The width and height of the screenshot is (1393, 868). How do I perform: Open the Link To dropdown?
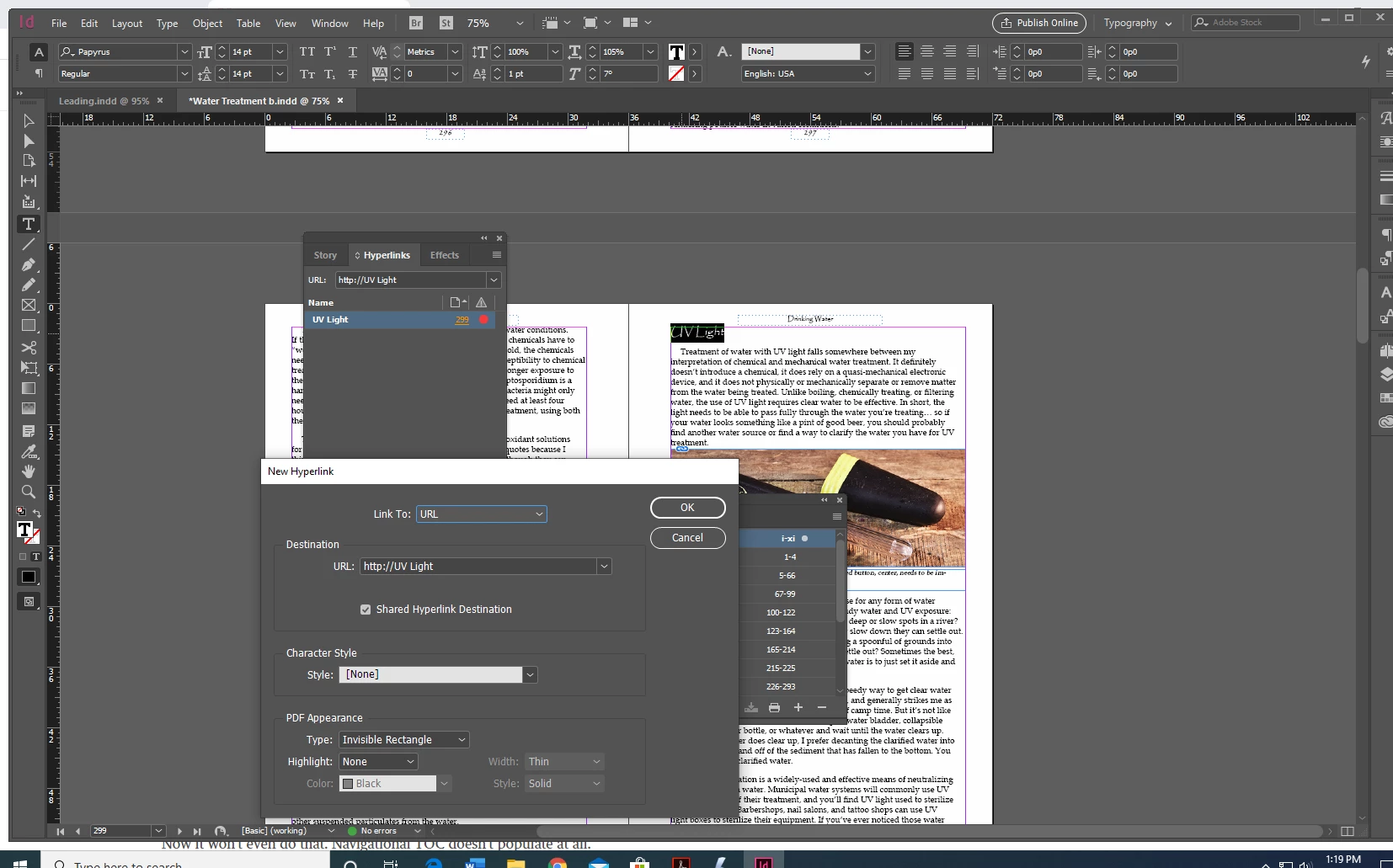pyautogui.click(x=482, y=514)
